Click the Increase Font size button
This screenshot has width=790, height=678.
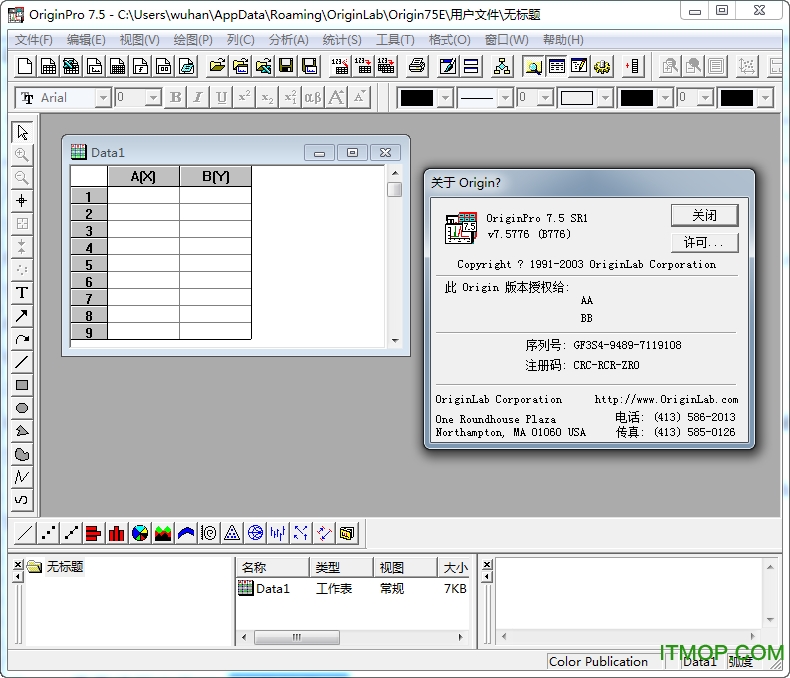click(336, 97)
